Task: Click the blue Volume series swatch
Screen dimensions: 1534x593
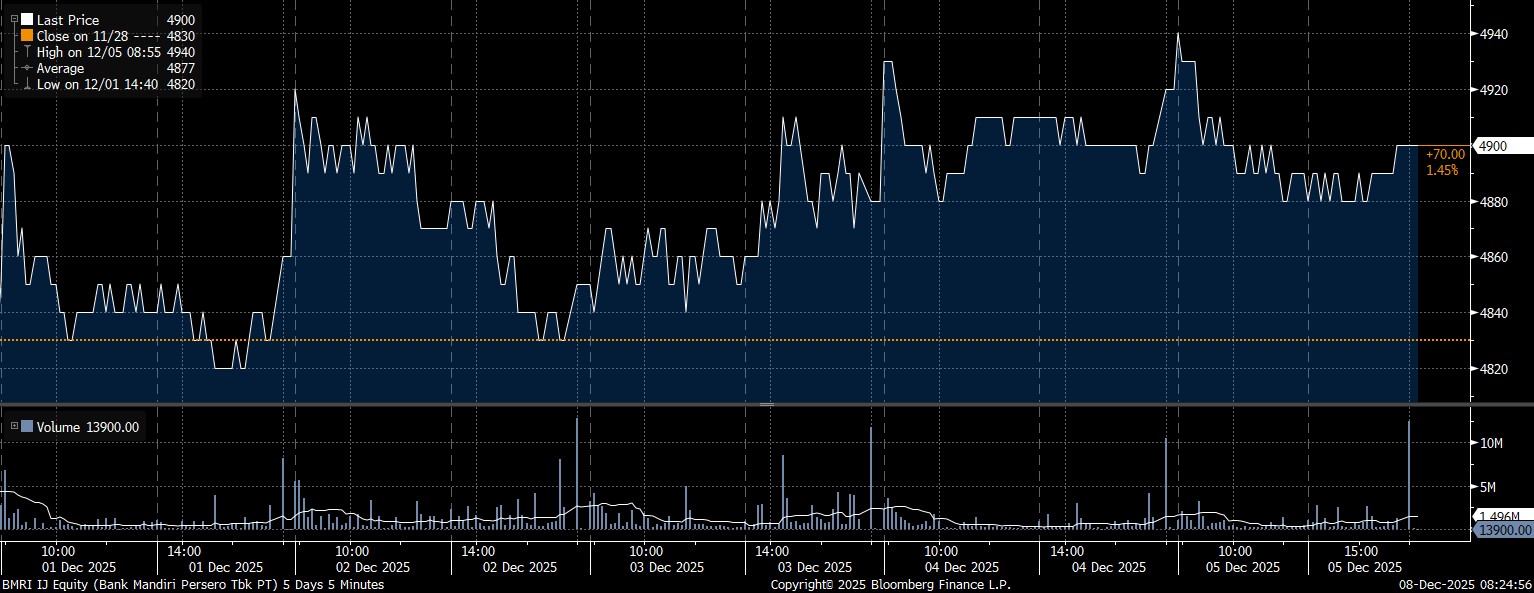Action: [x=27, y=427]
